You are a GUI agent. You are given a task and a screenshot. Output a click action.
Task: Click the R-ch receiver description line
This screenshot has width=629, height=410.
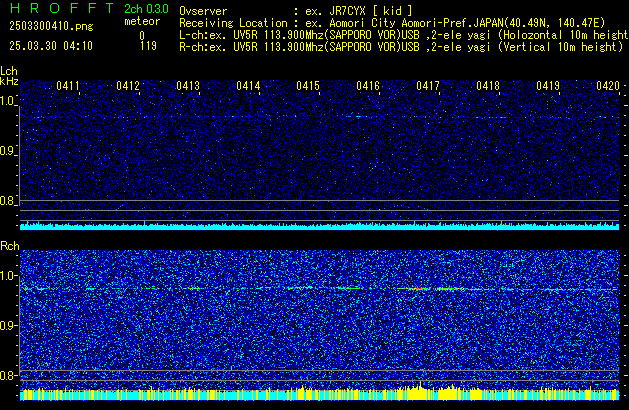point(401,47)
